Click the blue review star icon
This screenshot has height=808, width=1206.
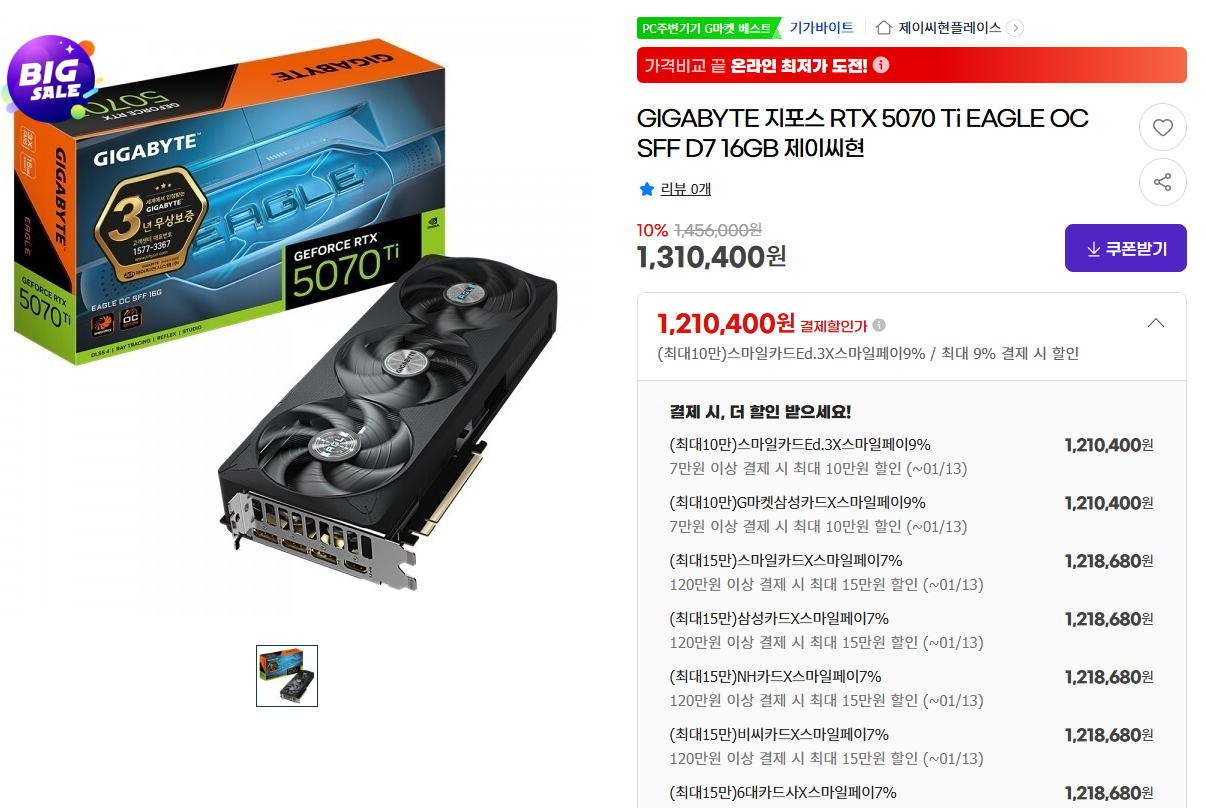pyautogui.click(x=646, y=188)
